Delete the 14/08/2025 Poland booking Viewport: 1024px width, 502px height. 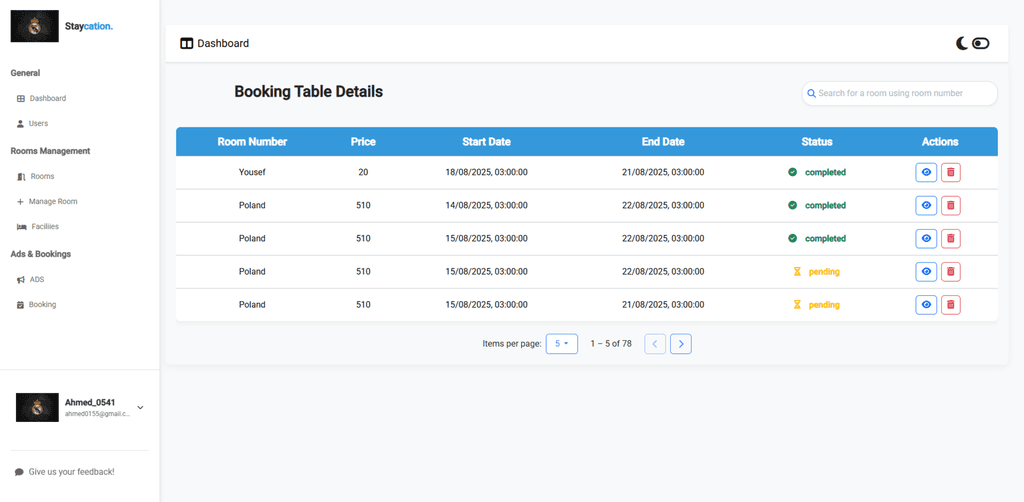[x=950, y=205]
